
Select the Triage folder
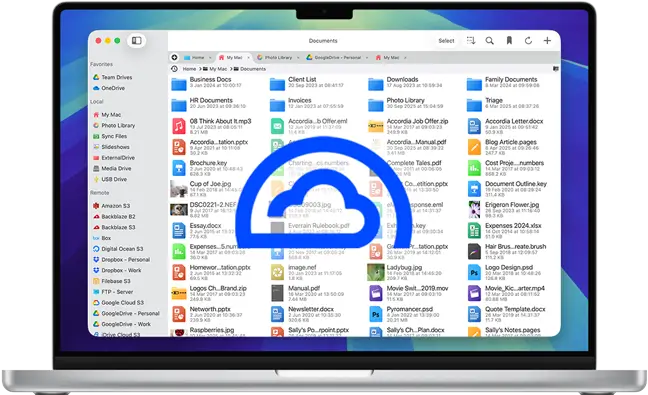click(503, 104)
